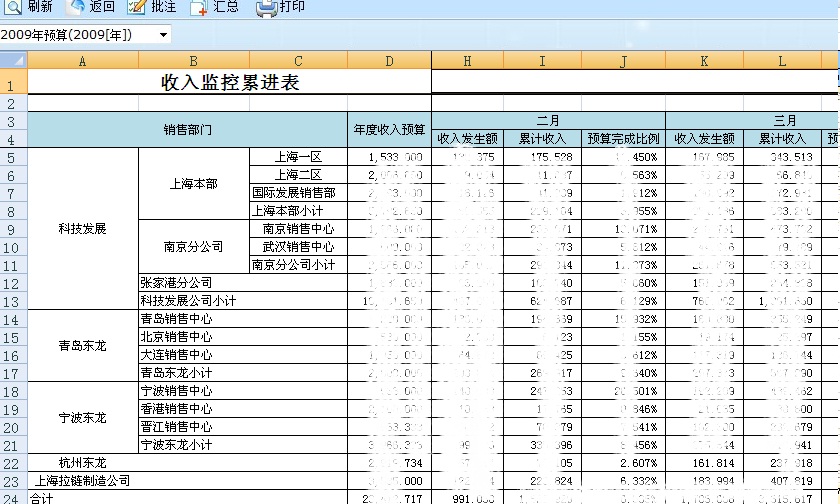The width and height of the screenshot is (840, 504).
Task: Click the value 407,819 in row 23
Action: point(791,482)
